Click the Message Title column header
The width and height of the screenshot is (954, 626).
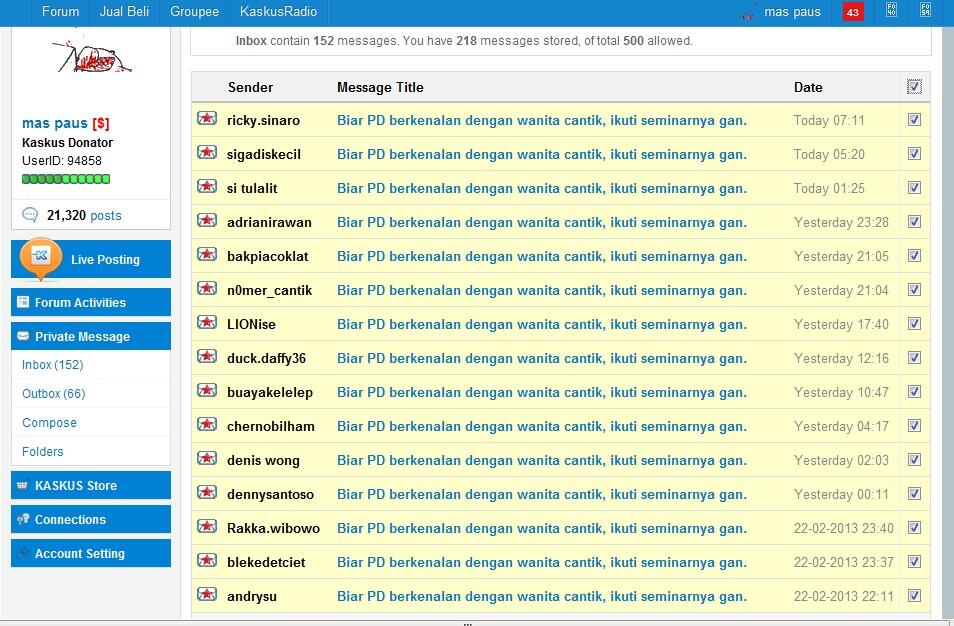(x=380, y=88)
